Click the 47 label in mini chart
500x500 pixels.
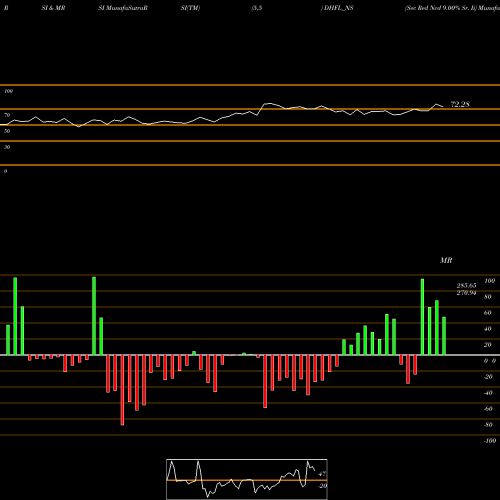(322, 474)
